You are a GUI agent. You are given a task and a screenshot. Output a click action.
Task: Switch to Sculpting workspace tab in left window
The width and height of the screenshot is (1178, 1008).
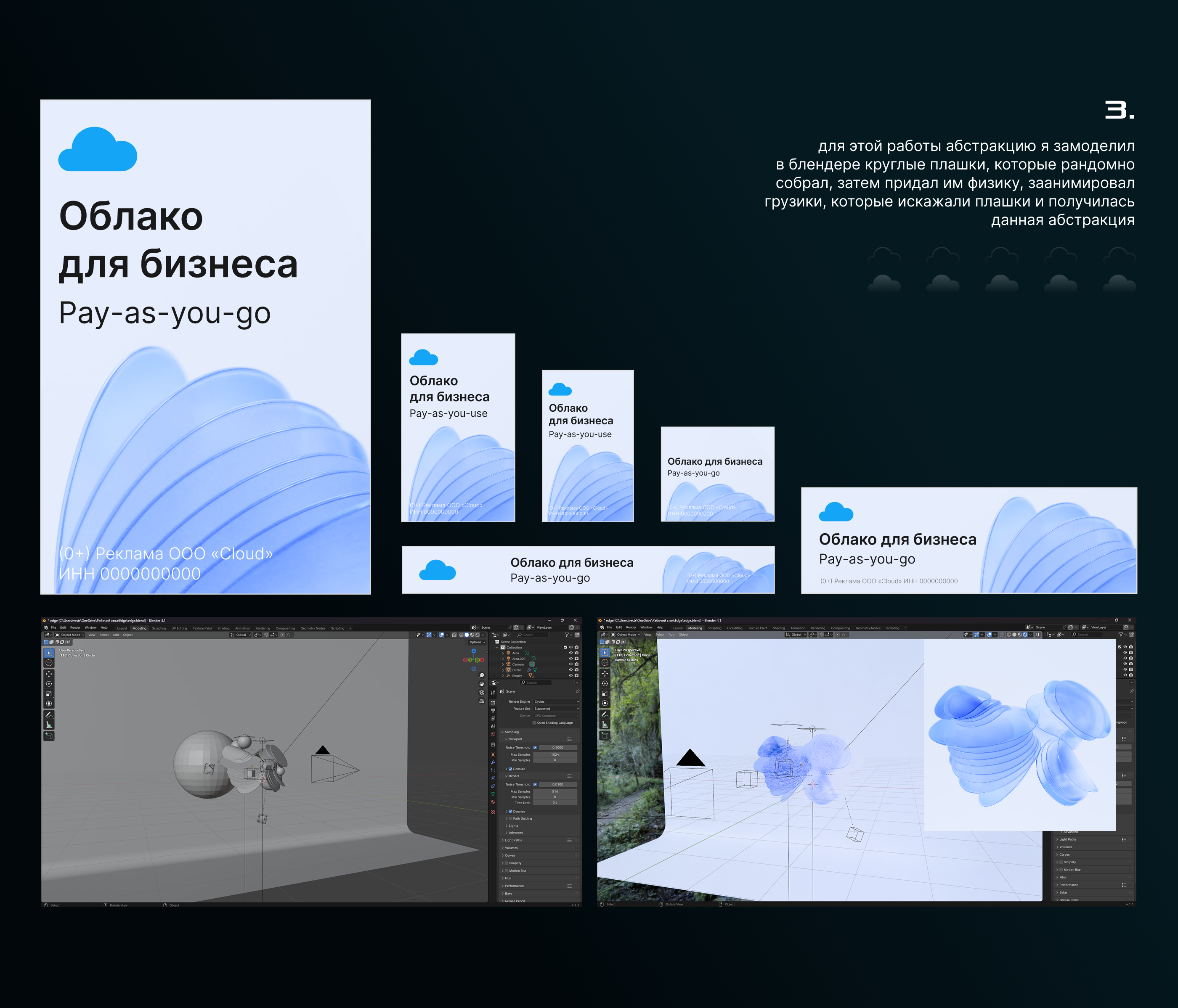(159, 628)
